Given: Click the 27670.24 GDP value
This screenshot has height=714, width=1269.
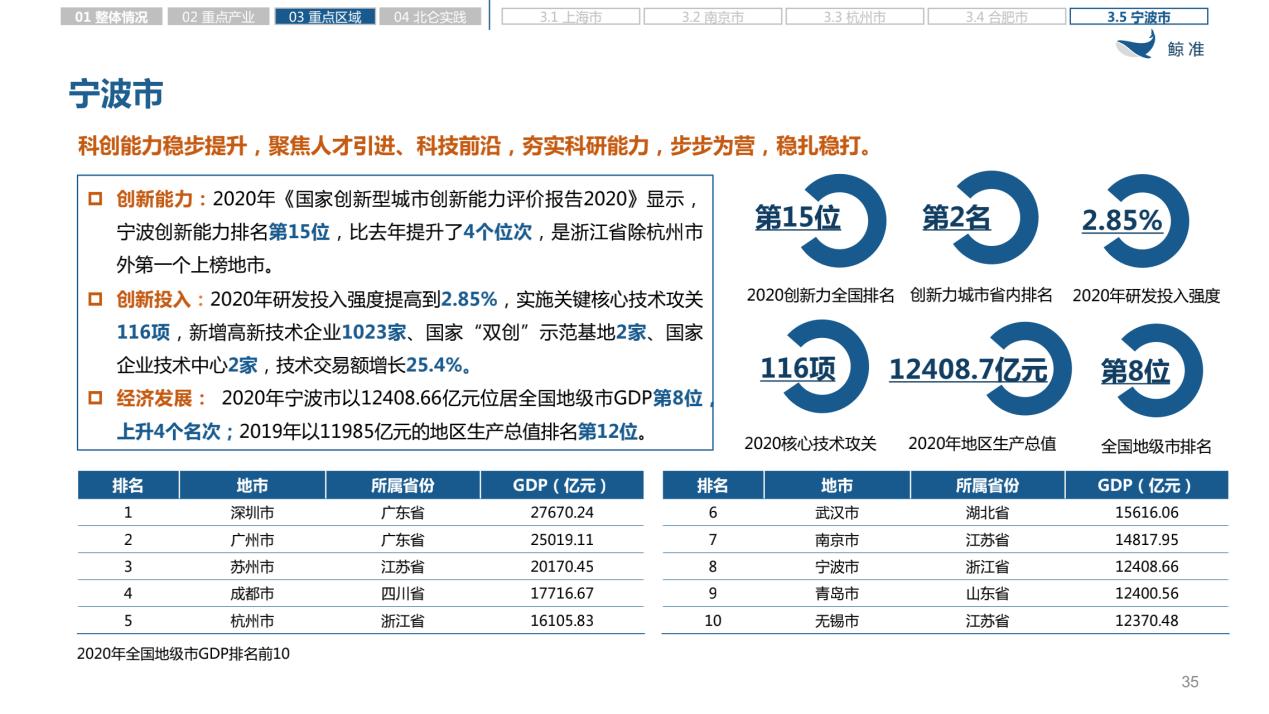Looking at the screenshot, I should coord(562,513).
